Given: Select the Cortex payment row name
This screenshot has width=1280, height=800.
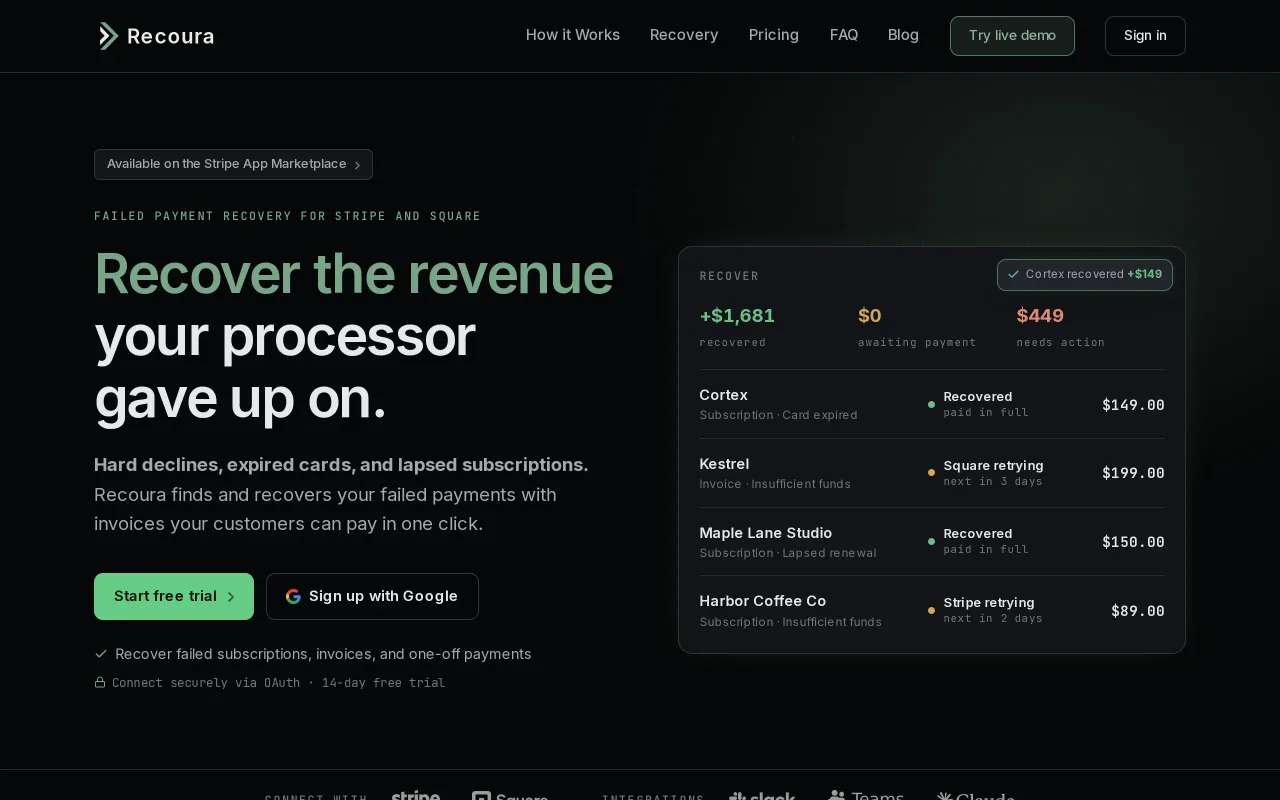Looking at the screenshot, I should tap(723, 395).
